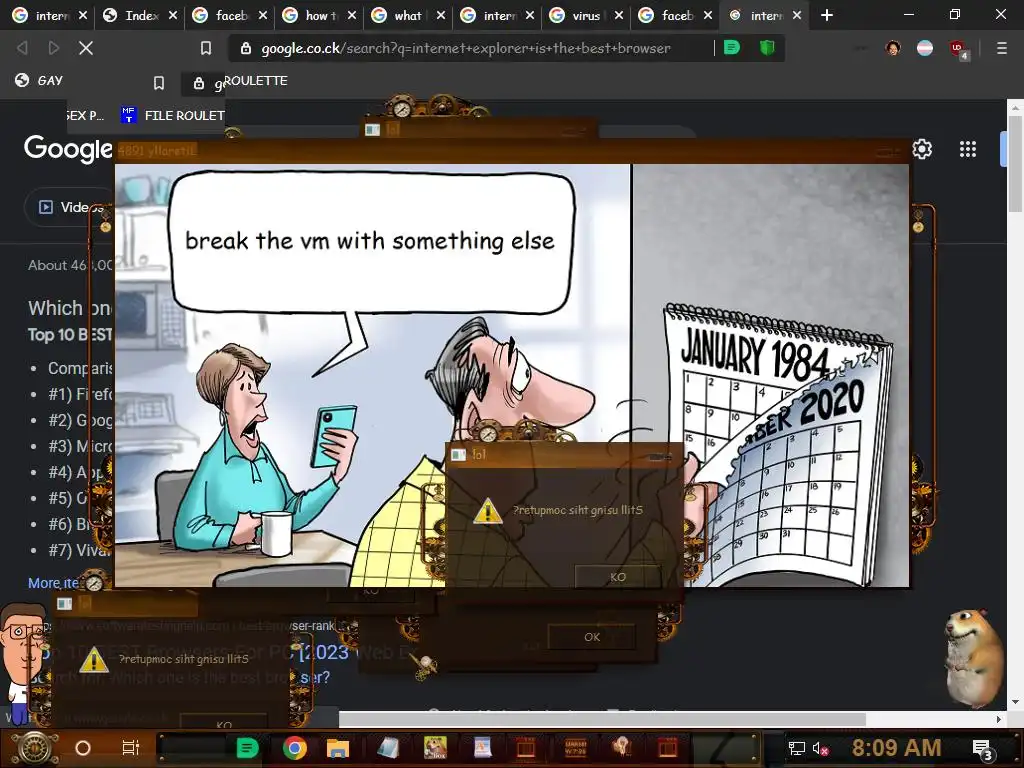The height and width of the screenshot is (768, 1024).
Task: Click the green chat icon in the address bar
Action: tap(732, 48)
